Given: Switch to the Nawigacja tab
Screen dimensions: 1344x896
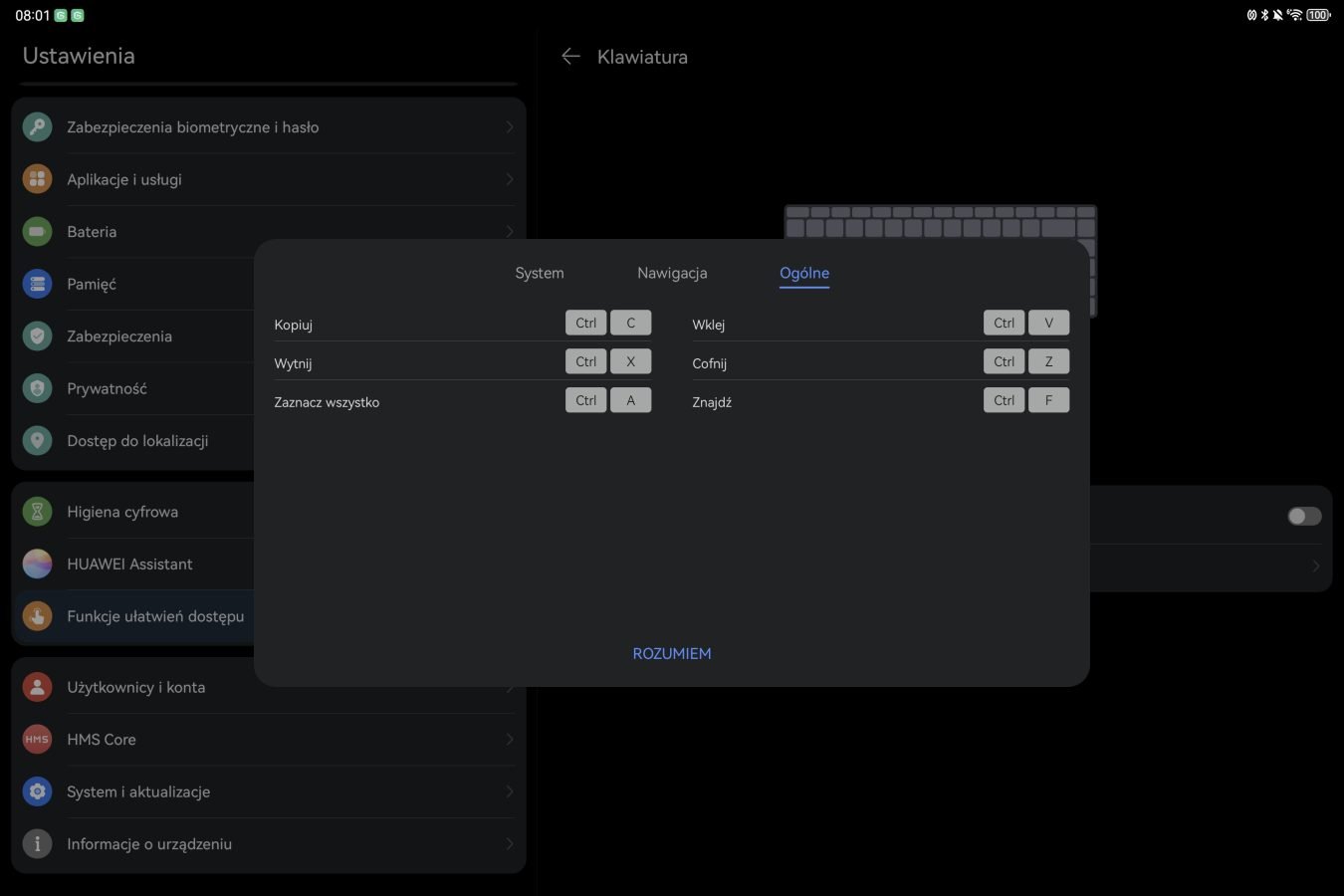Looking at the screenshot, I should click(672, 273).
